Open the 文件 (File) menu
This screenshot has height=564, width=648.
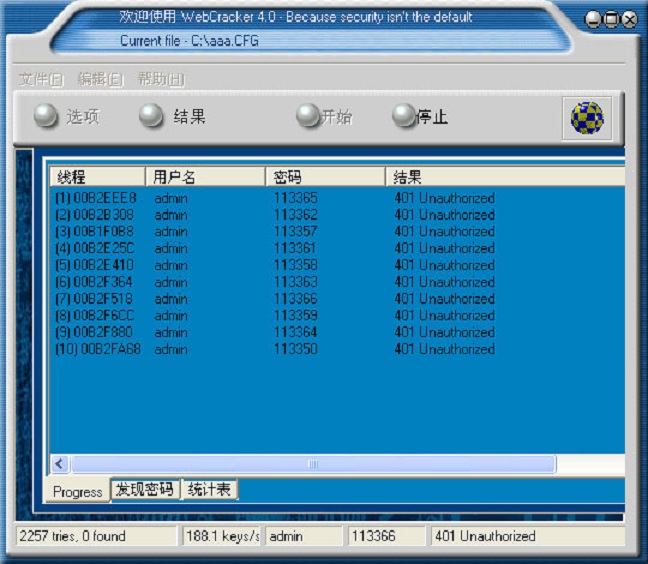(x=41, y=79)
